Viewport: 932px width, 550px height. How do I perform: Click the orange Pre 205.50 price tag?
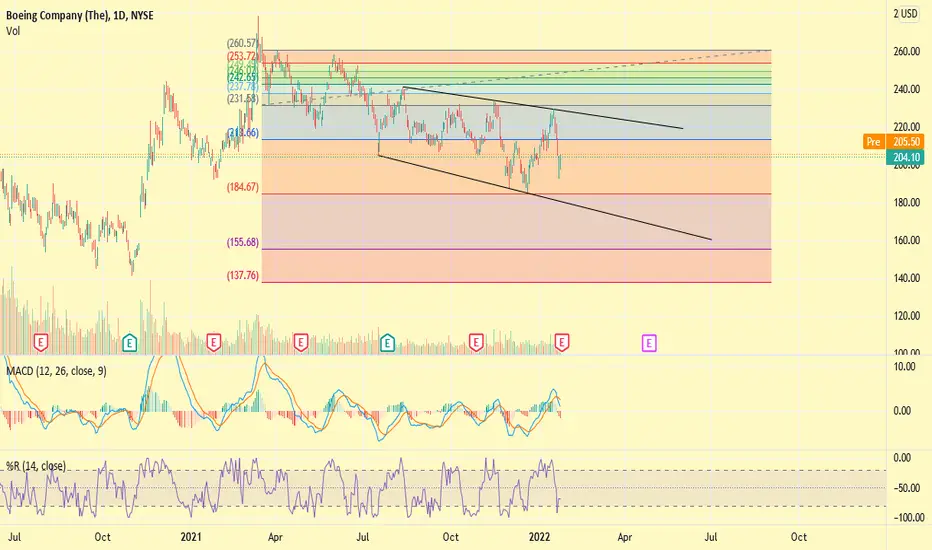tap(894, 142)
